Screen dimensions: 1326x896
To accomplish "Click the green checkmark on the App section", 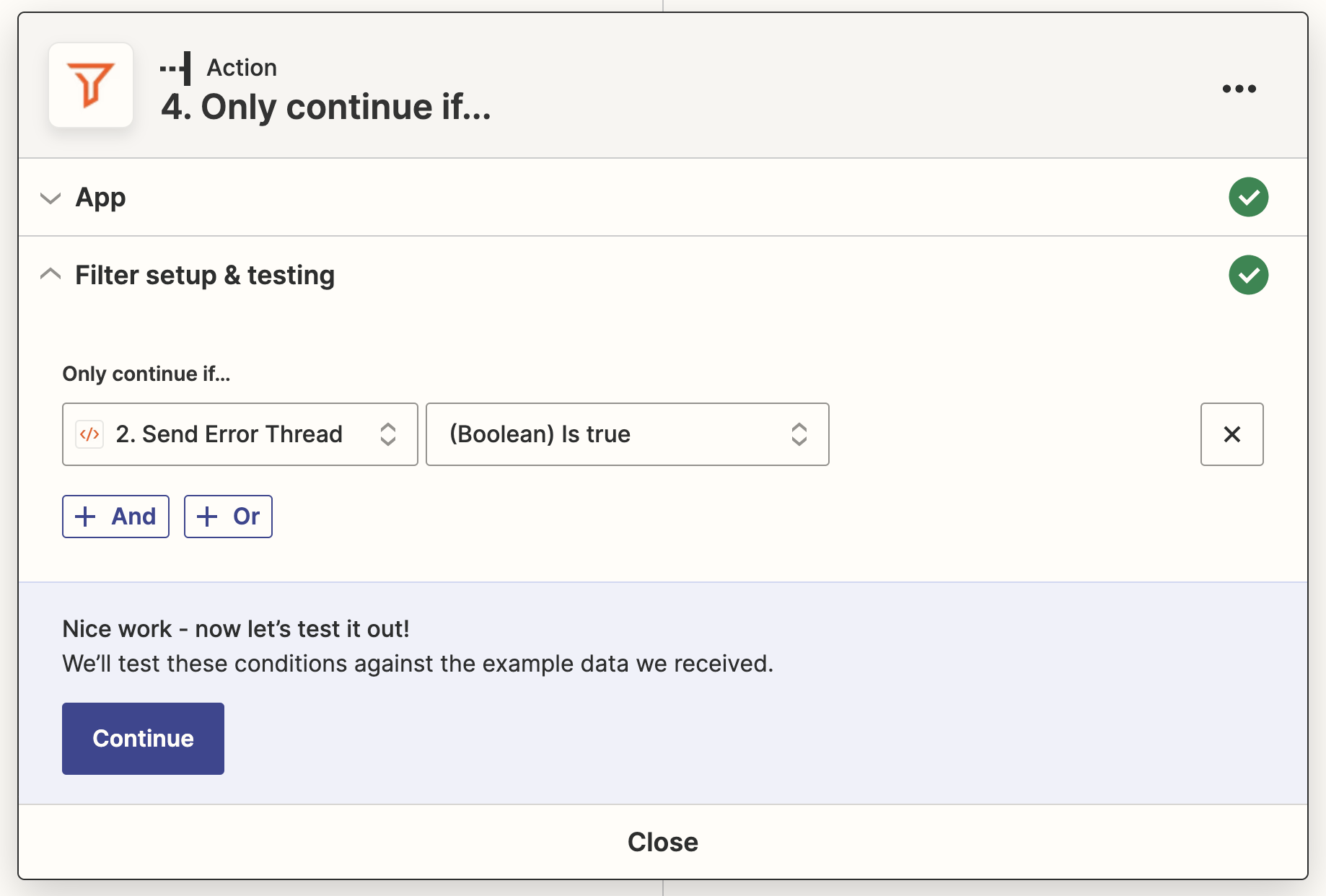I will point(1249,197).
